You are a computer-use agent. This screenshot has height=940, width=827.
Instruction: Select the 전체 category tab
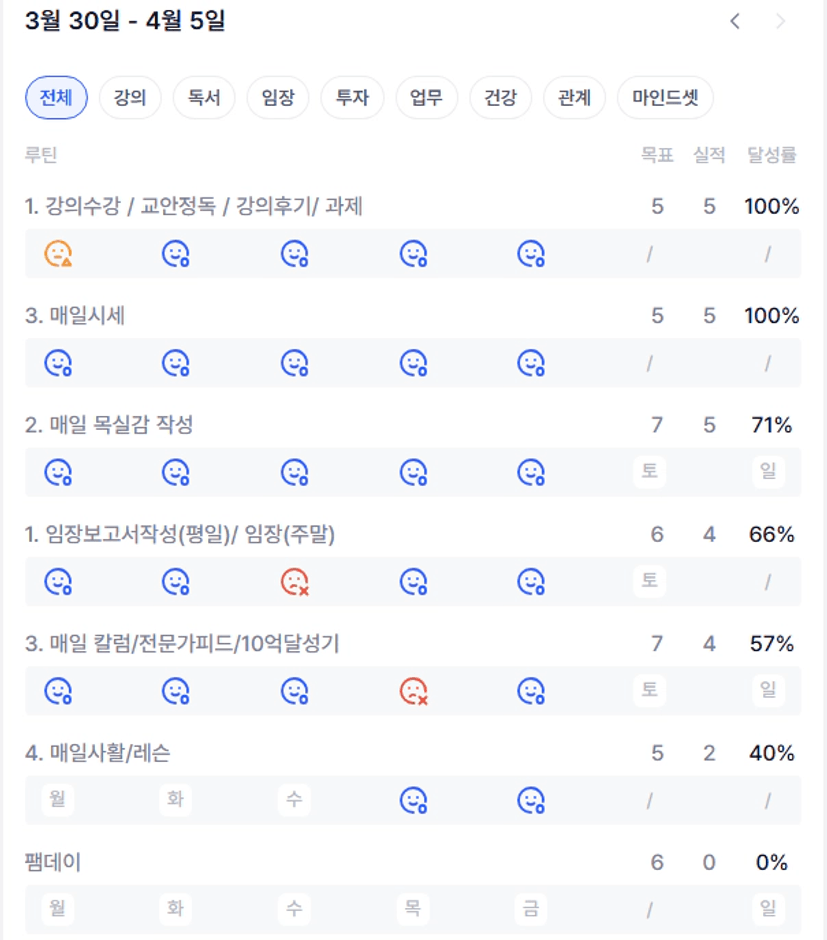pyautogui.click(x=56, y=98)
